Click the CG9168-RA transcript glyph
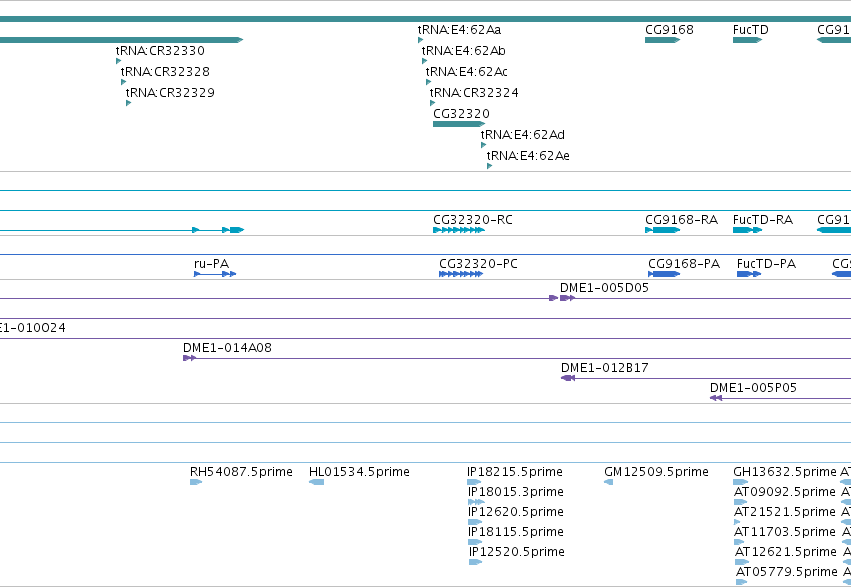This screenshot has height=587, width=851. coord(662,230)
